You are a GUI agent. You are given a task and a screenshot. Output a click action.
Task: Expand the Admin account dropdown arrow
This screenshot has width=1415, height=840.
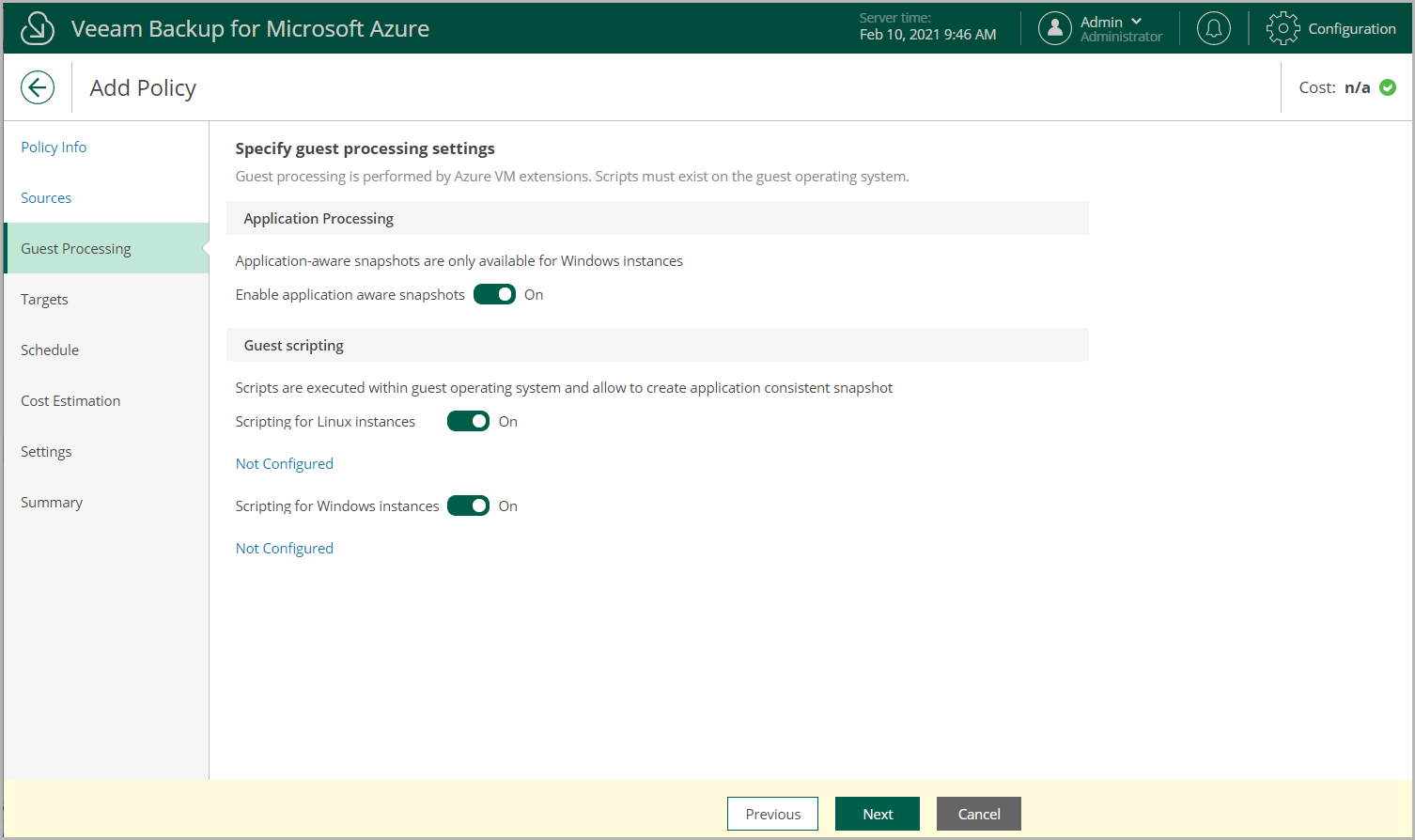tap(1137, 22)
